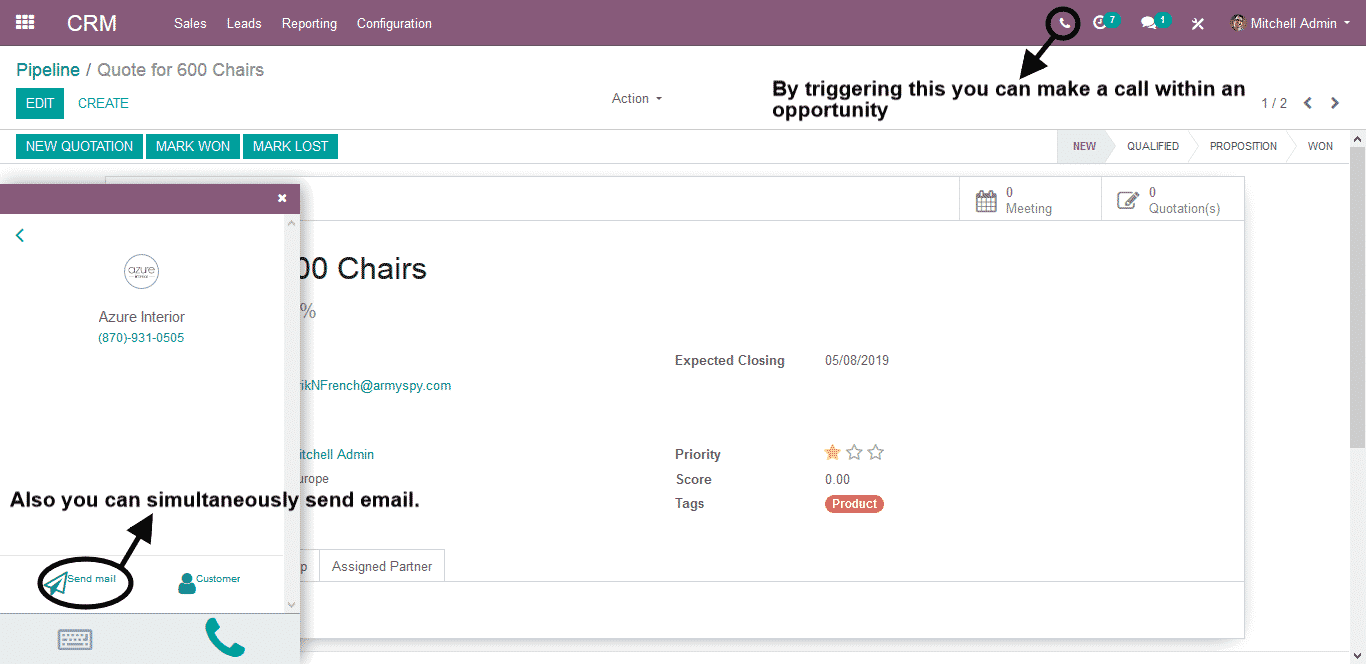
Task: Click the Azure Interior logo avatar
Action: [x=142, y=272]
